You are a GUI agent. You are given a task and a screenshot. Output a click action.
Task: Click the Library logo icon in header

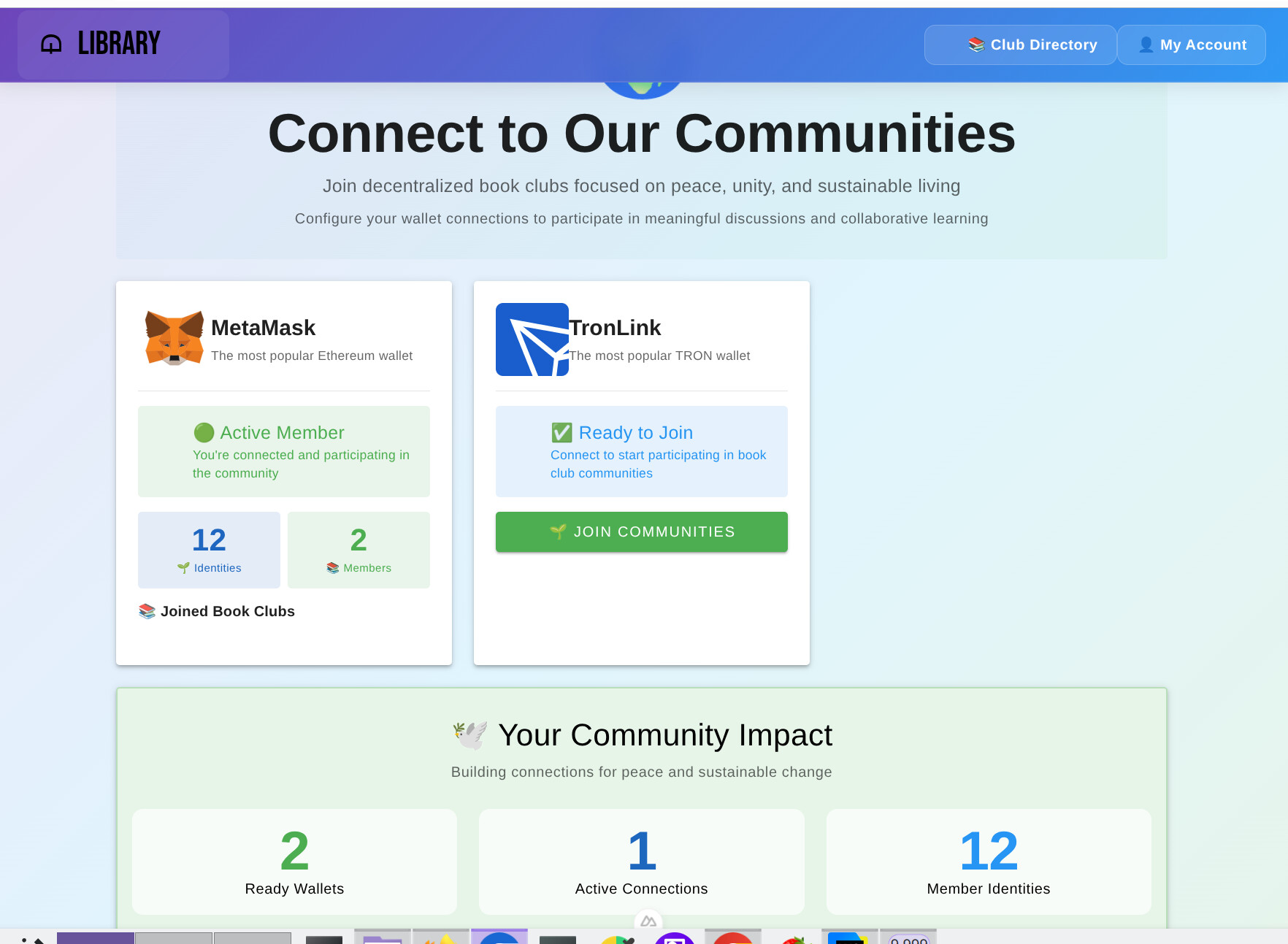pos(51,45)
